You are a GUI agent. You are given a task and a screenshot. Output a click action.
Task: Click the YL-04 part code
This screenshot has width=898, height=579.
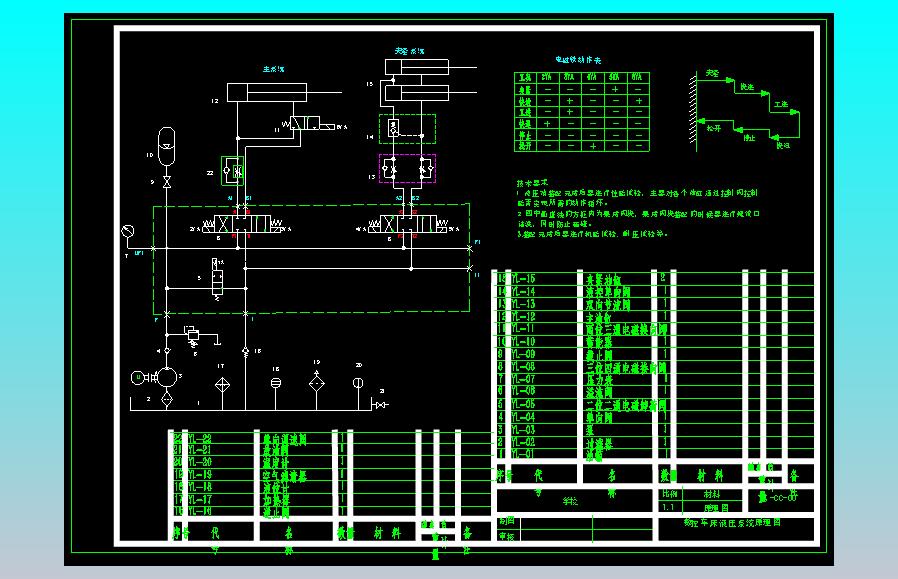[523, 417]
